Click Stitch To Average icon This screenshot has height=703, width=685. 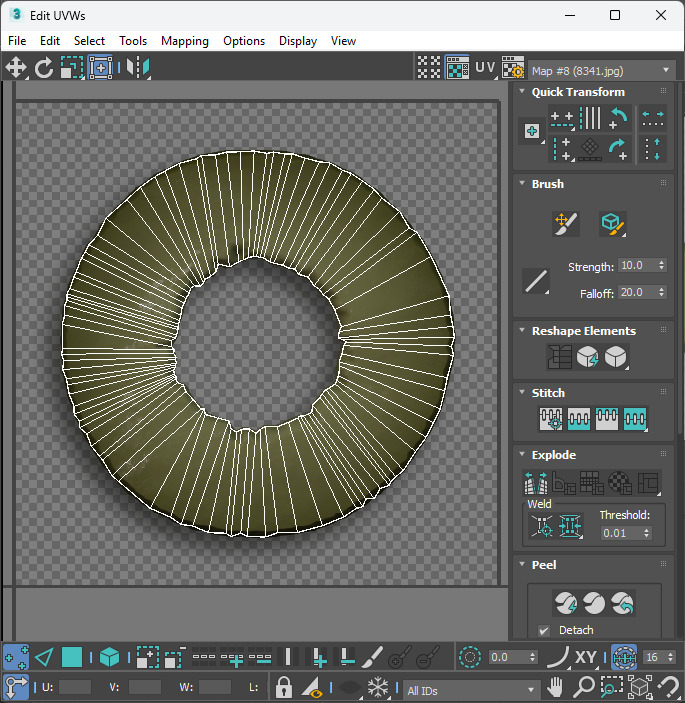579,419
